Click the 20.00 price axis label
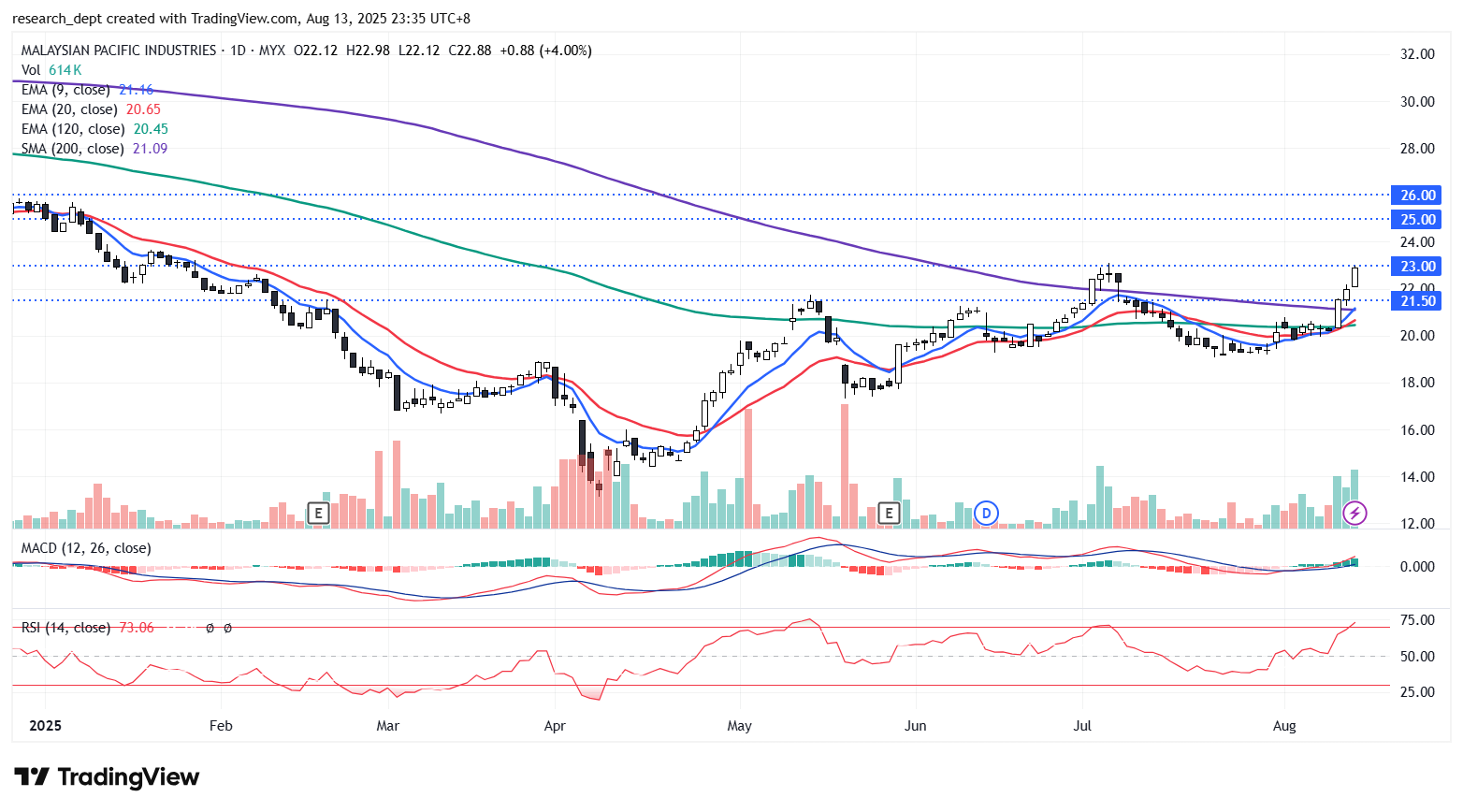1463x812 pixels. 1417,336
